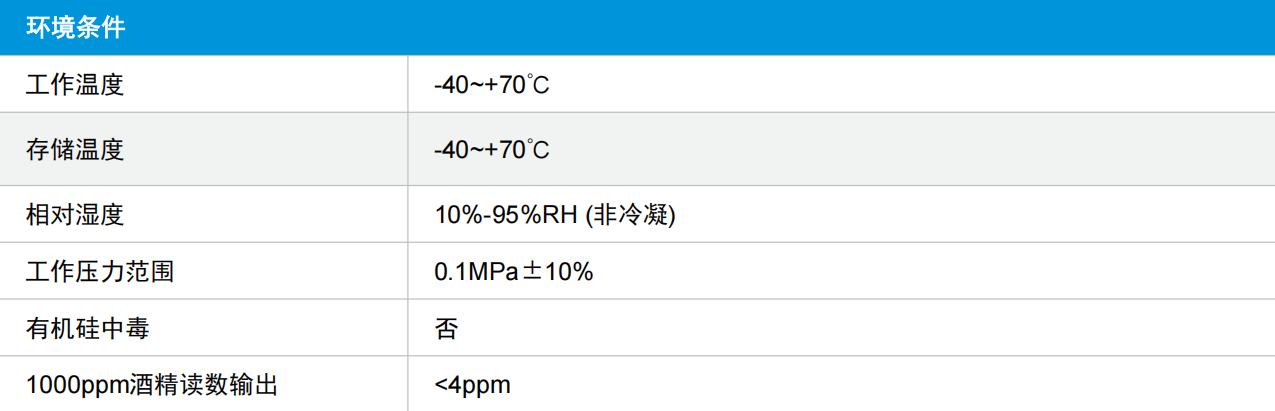1275x411 pixels.
Task: Click the <4ppm value
Action: pyautogui.click(x=473, y=385)
